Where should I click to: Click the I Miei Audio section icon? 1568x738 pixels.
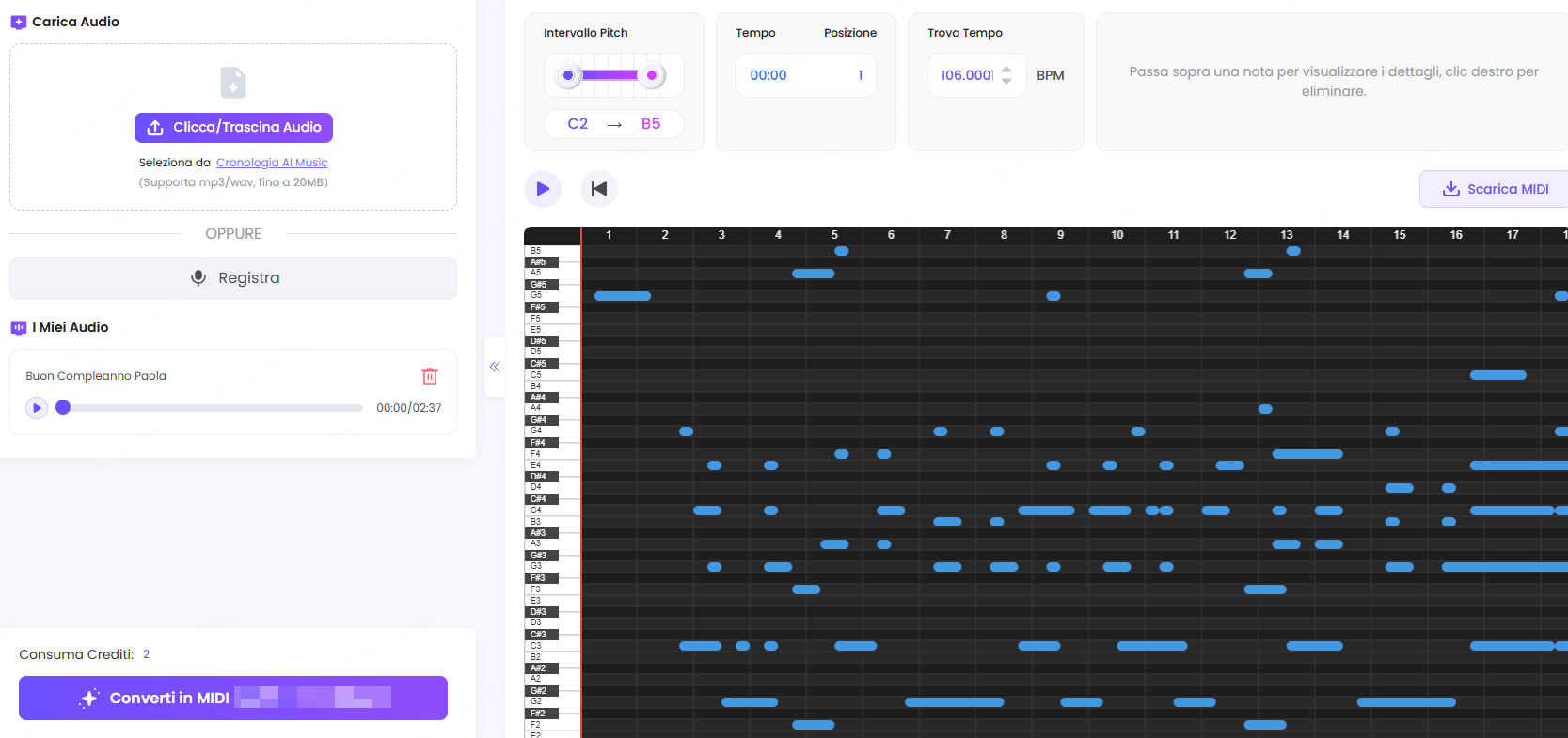tap(19, 327)
